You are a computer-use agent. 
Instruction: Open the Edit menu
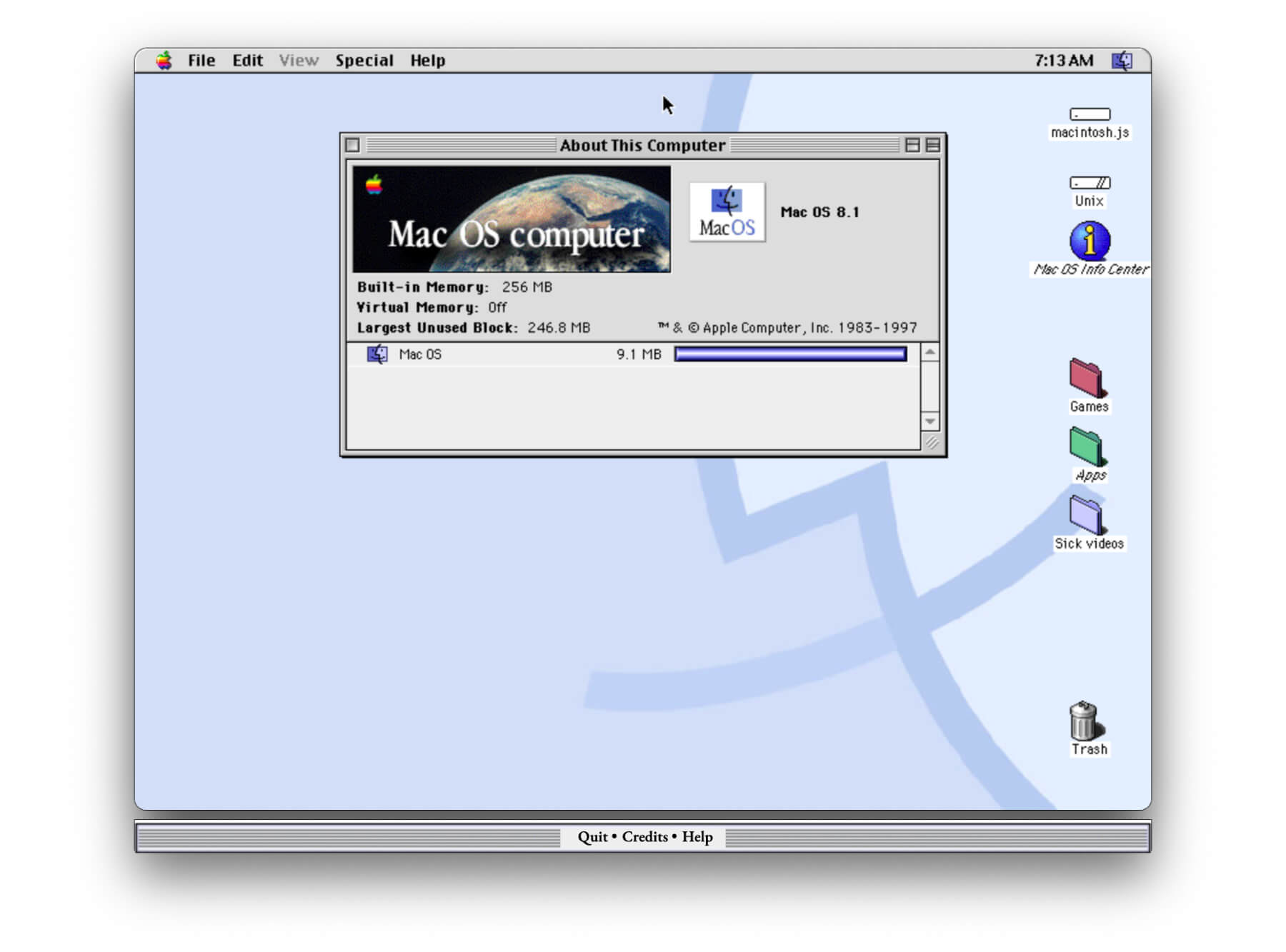247,61
